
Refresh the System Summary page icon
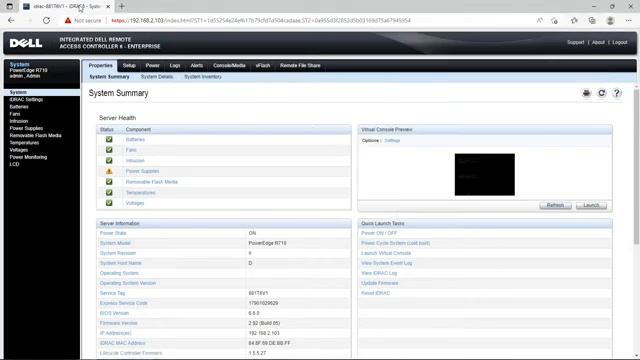tap(601, 93)
